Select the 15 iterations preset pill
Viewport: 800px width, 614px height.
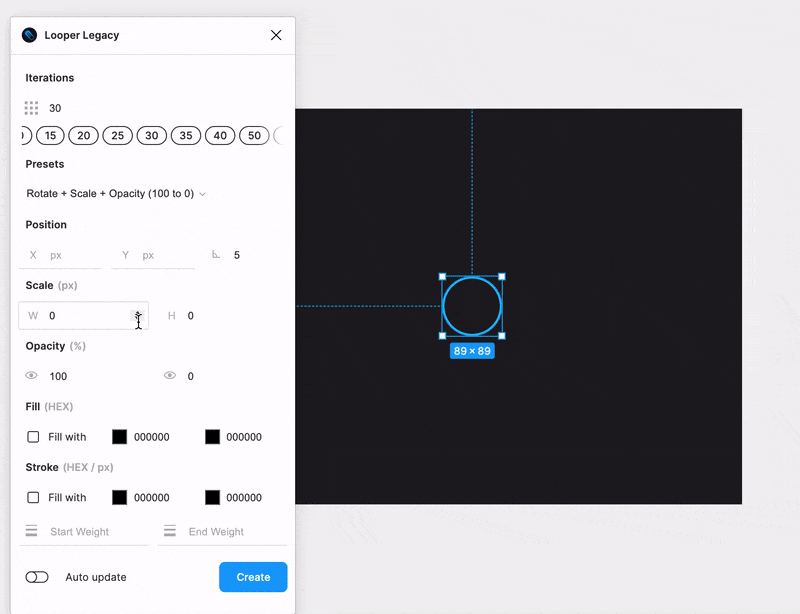50,136
